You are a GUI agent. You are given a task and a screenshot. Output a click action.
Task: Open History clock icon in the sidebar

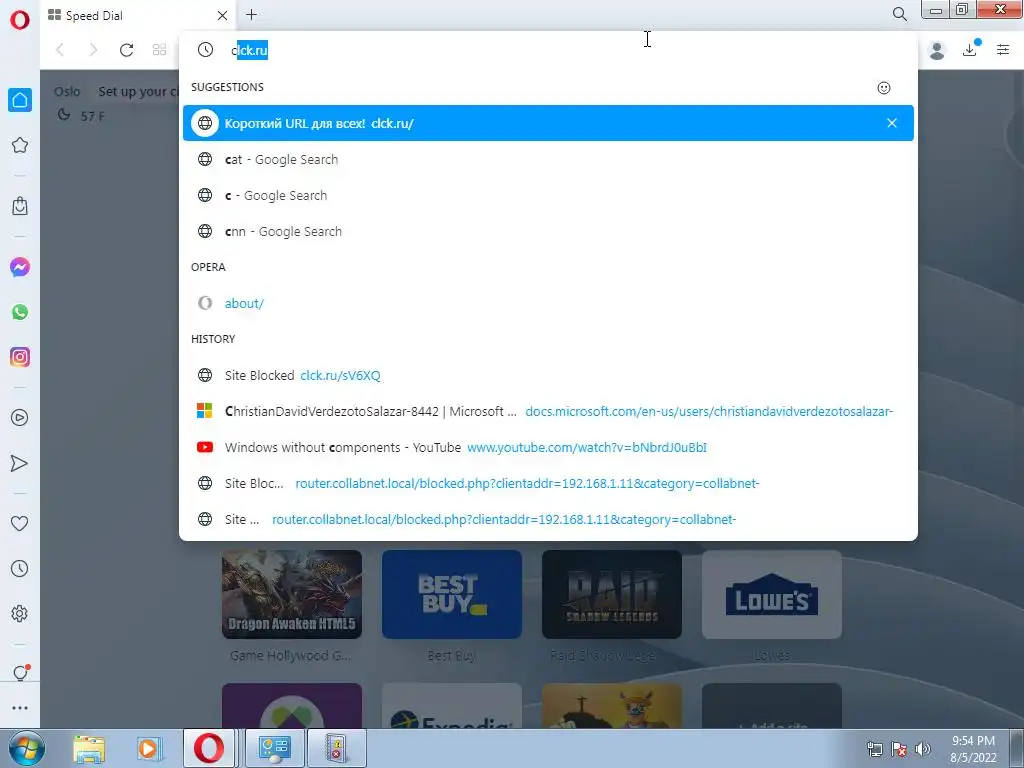20,568
